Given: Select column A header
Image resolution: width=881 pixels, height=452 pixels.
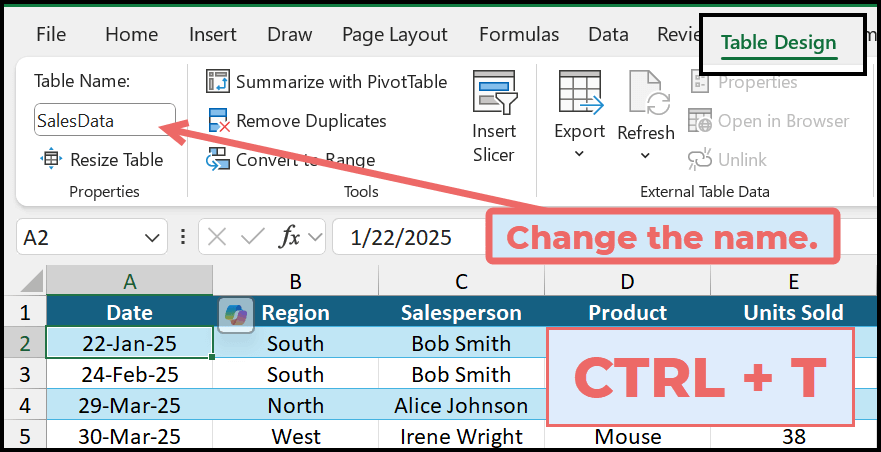Looking at the screenshot, I should pyautogui.click(x=129, y=281).
